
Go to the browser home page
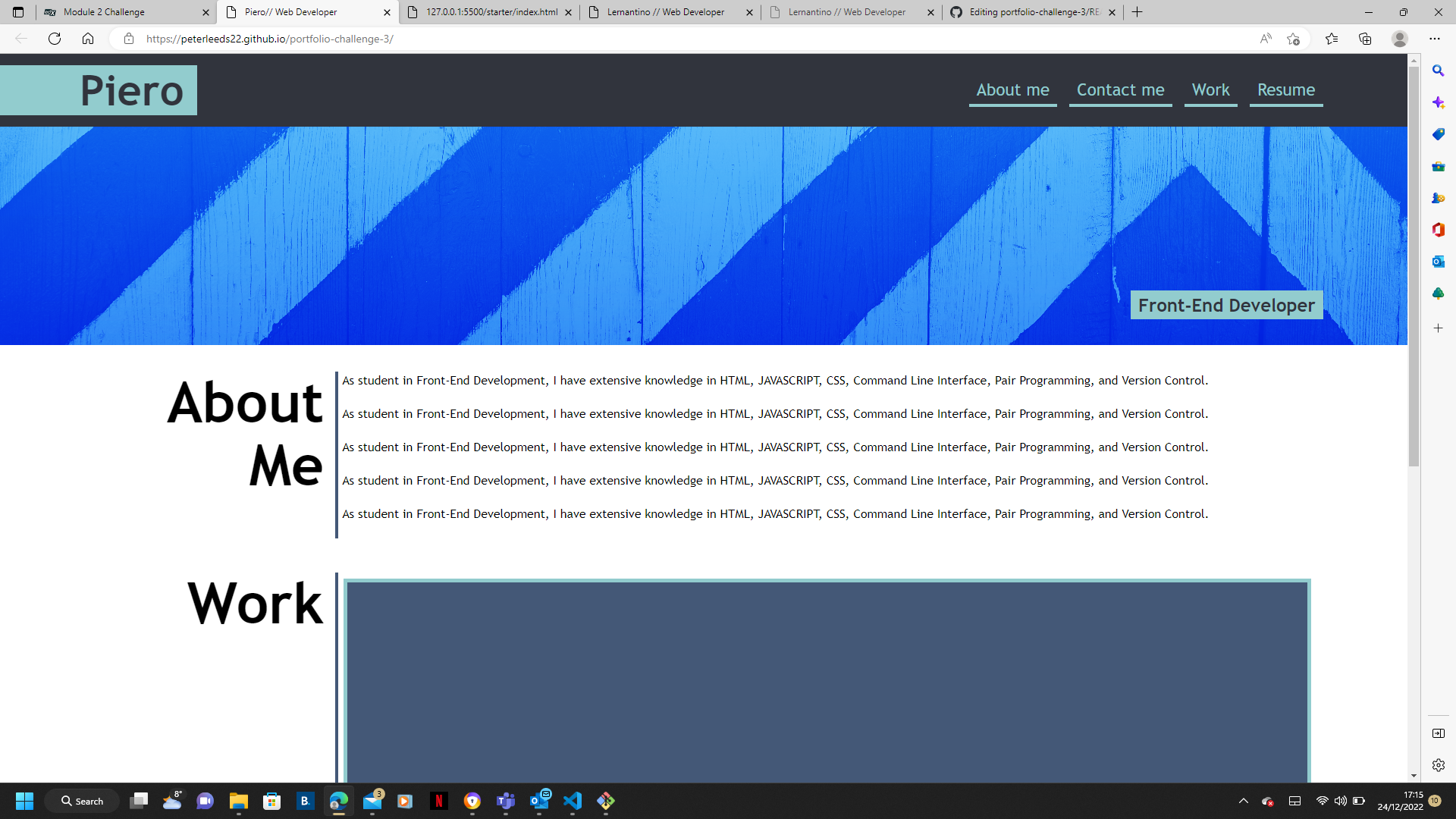point(88,39)
